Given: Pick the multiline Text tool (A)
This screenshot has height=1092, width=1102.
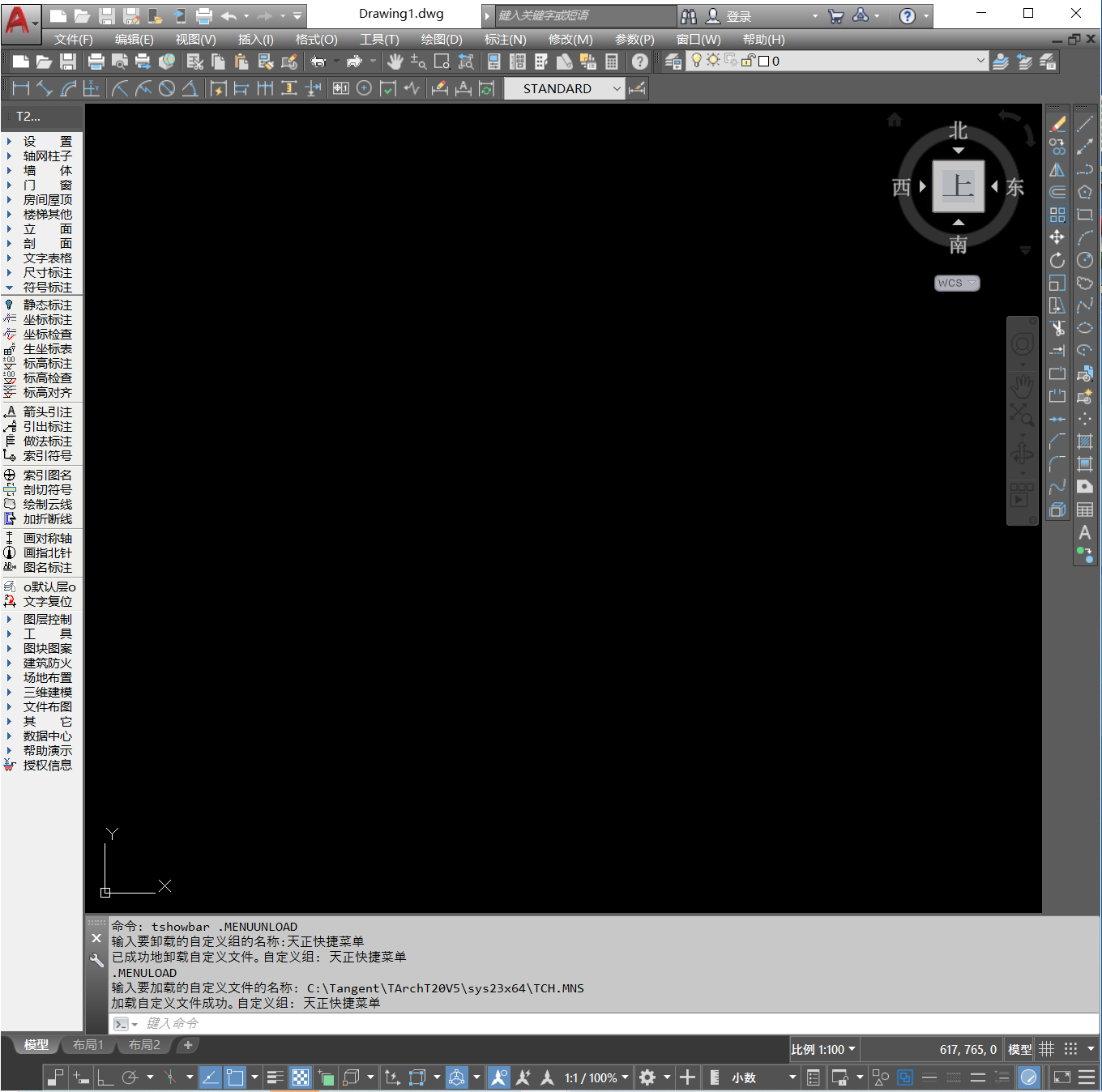Looking at the screenshot, I should [x=1085, y=532].
